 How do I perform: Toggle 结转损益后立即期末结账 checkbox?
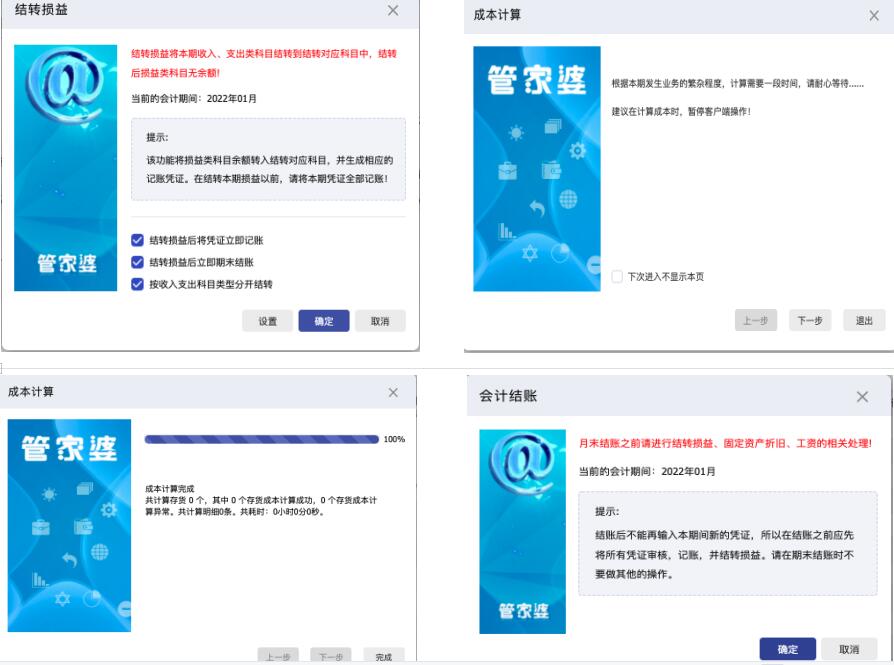[x=137, y=262]
